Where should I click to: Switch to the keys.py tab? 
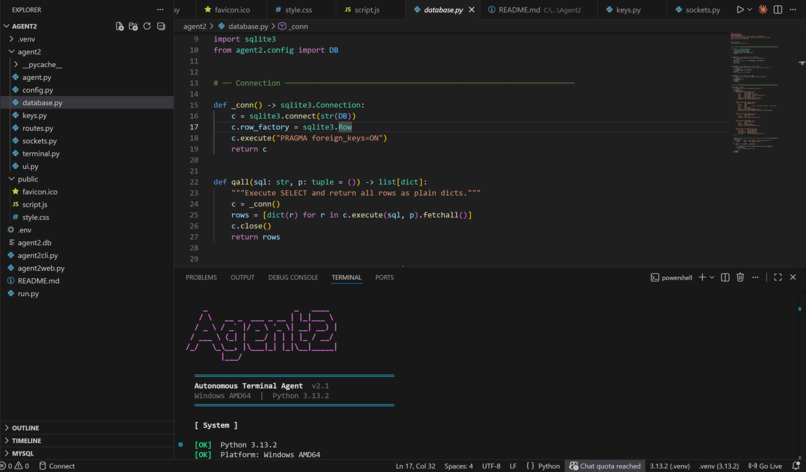pyautogui.click(x=623, y=10)
